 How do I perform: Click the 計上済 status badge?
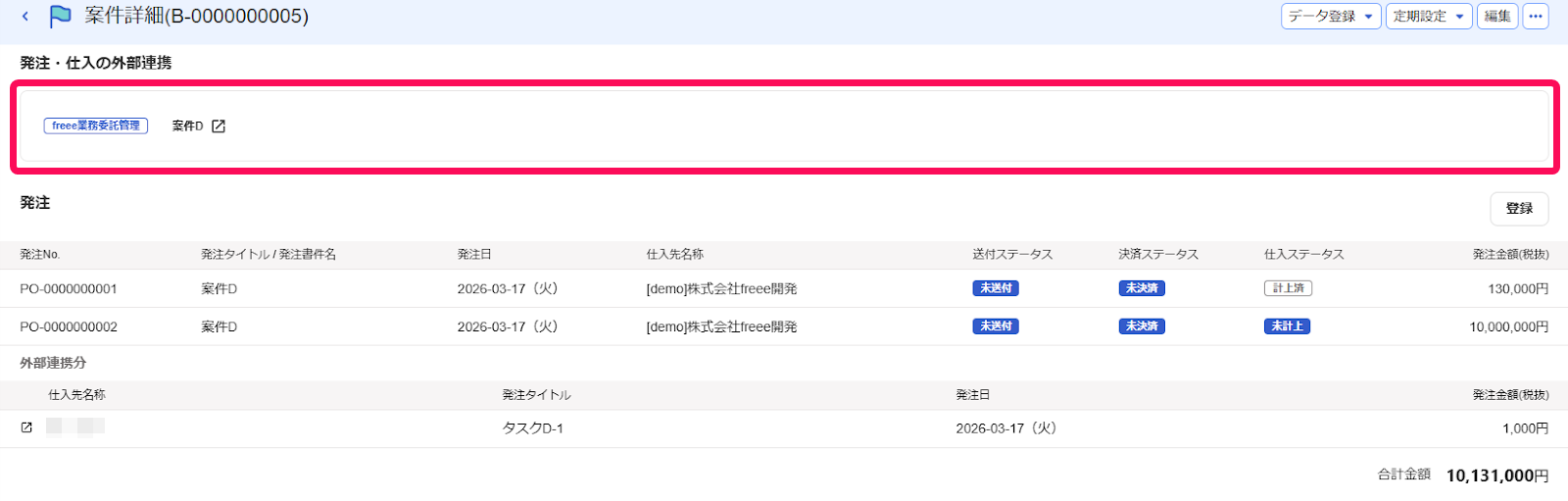click(1288, 288)
